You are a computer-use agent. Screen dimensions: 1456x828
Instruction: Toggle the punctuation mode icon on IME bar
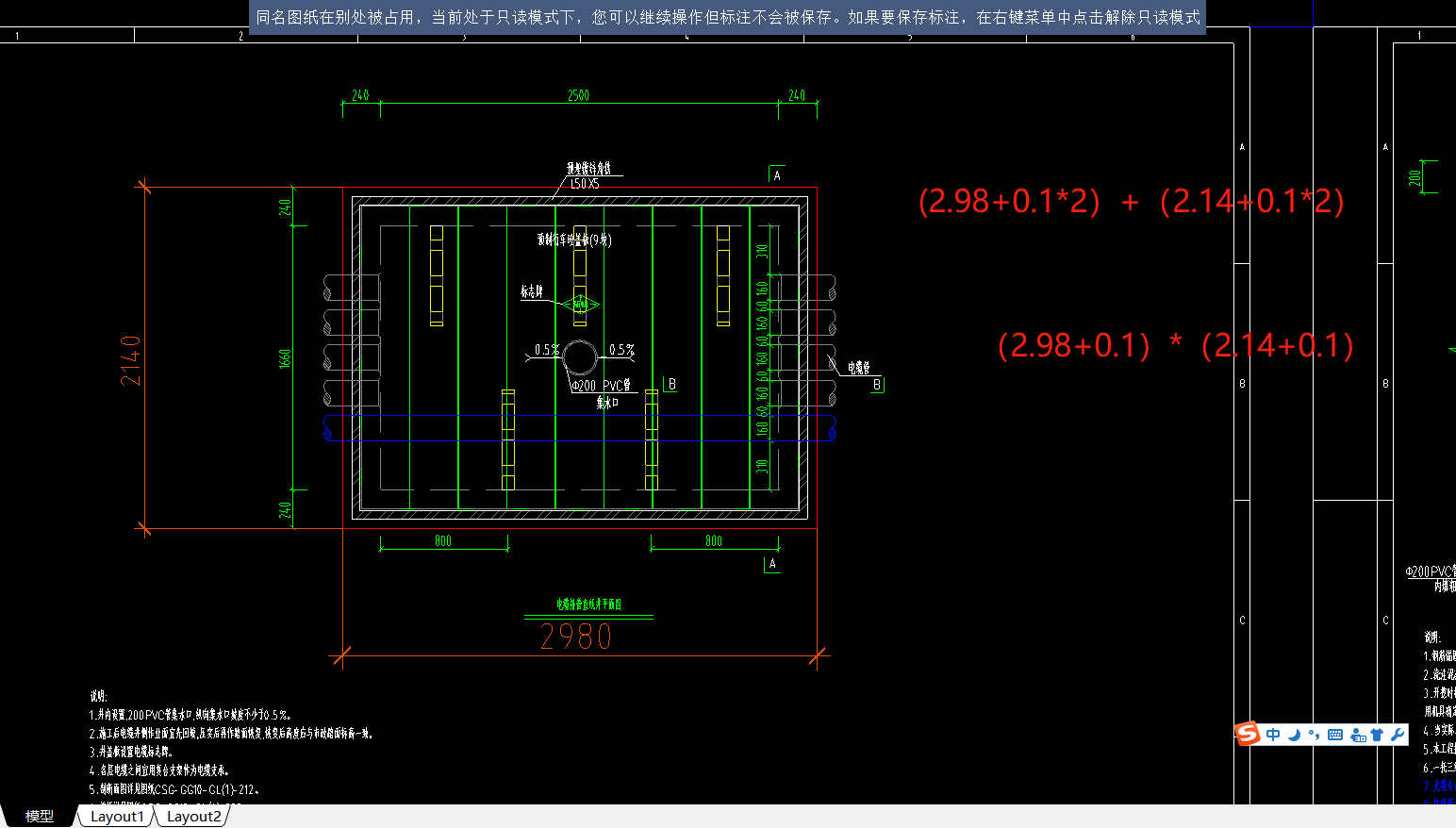point(1314,735)
